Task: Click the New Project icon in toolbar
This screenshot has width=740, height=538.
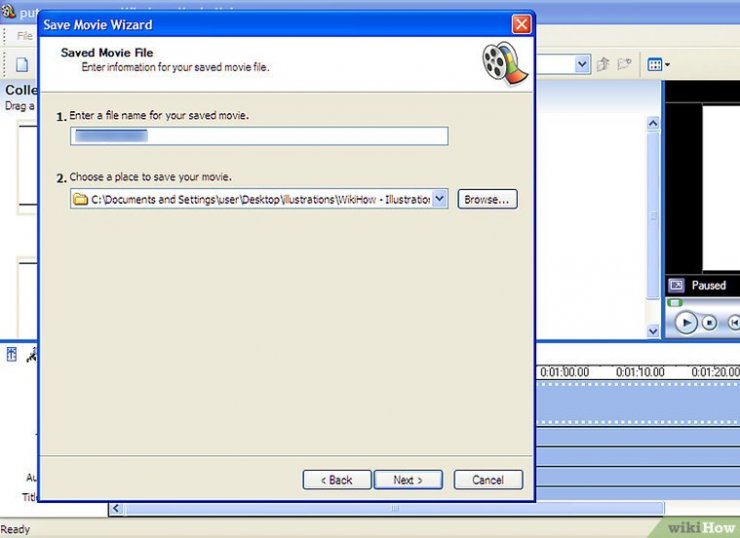Action: click(x=21, y=65)
